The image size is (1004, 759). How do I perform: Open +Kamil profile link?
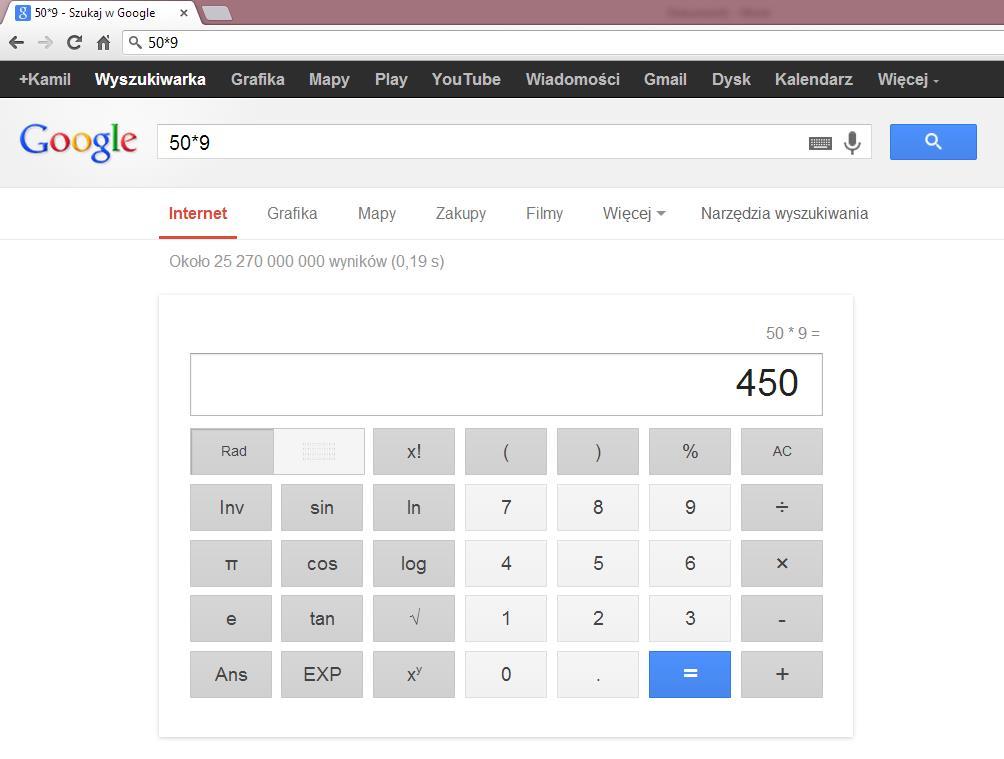point(45,79)
